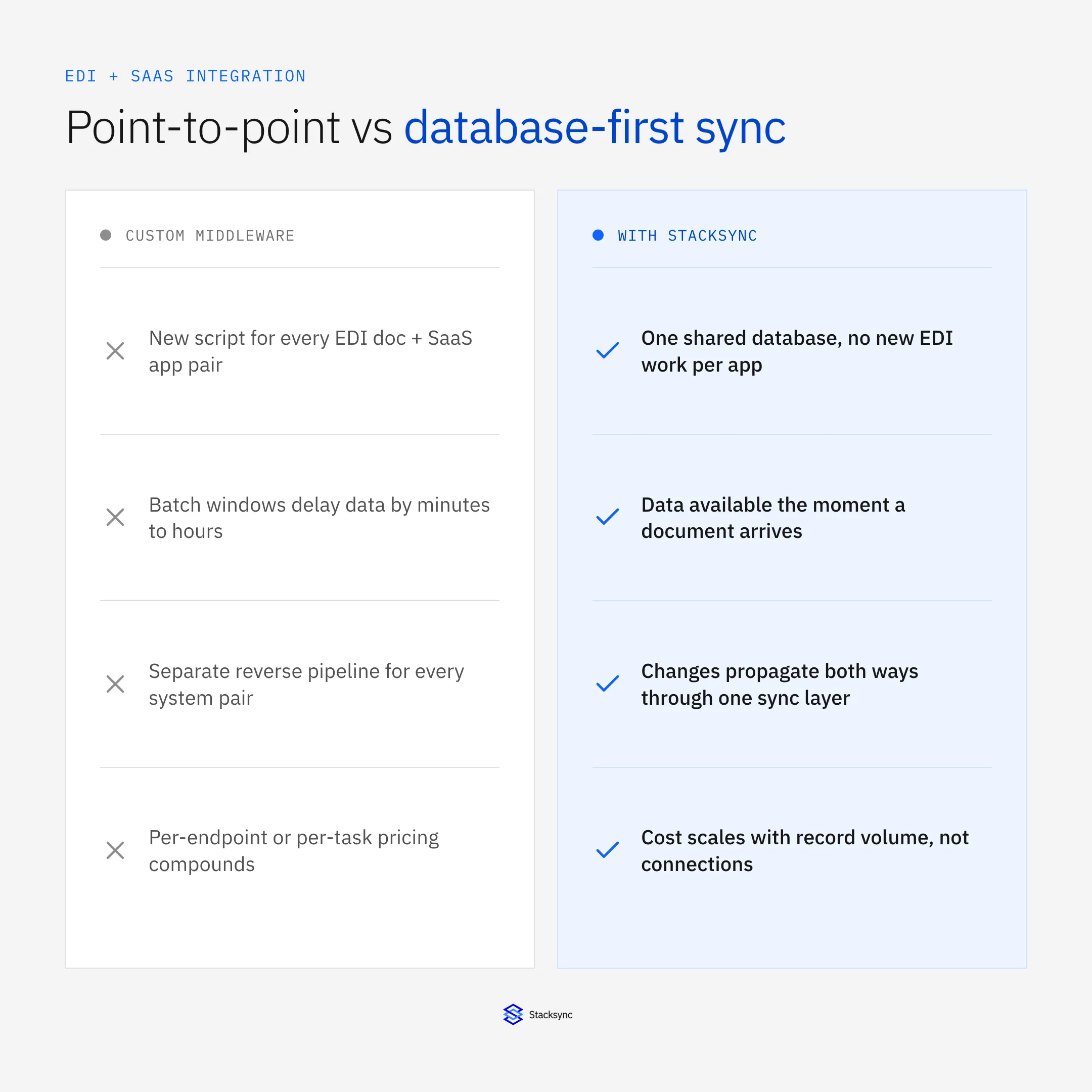Click the 'EDI + SAAS INTEGRATION' label

coord(186,76)
